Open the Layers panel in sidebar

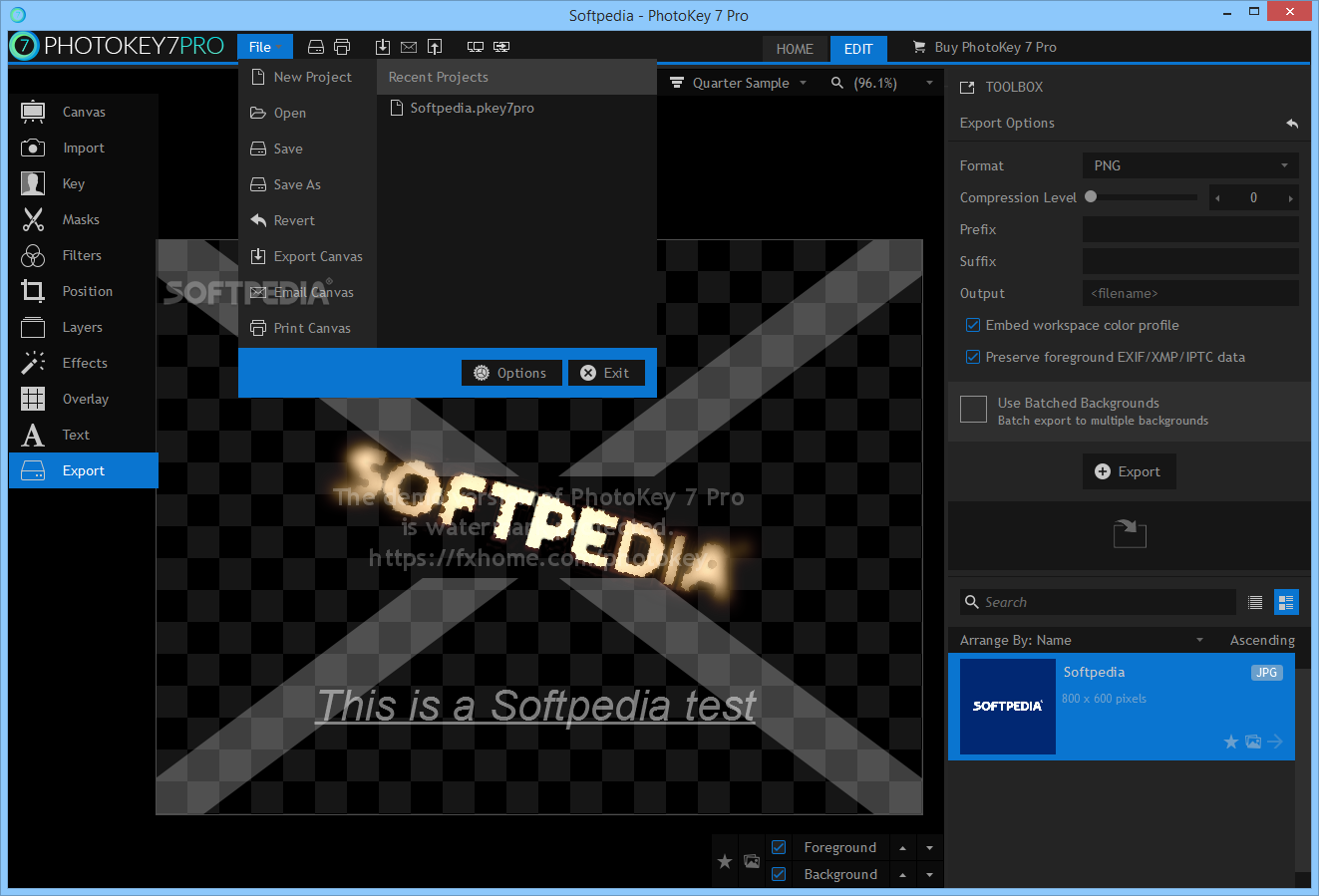(84, 327)
